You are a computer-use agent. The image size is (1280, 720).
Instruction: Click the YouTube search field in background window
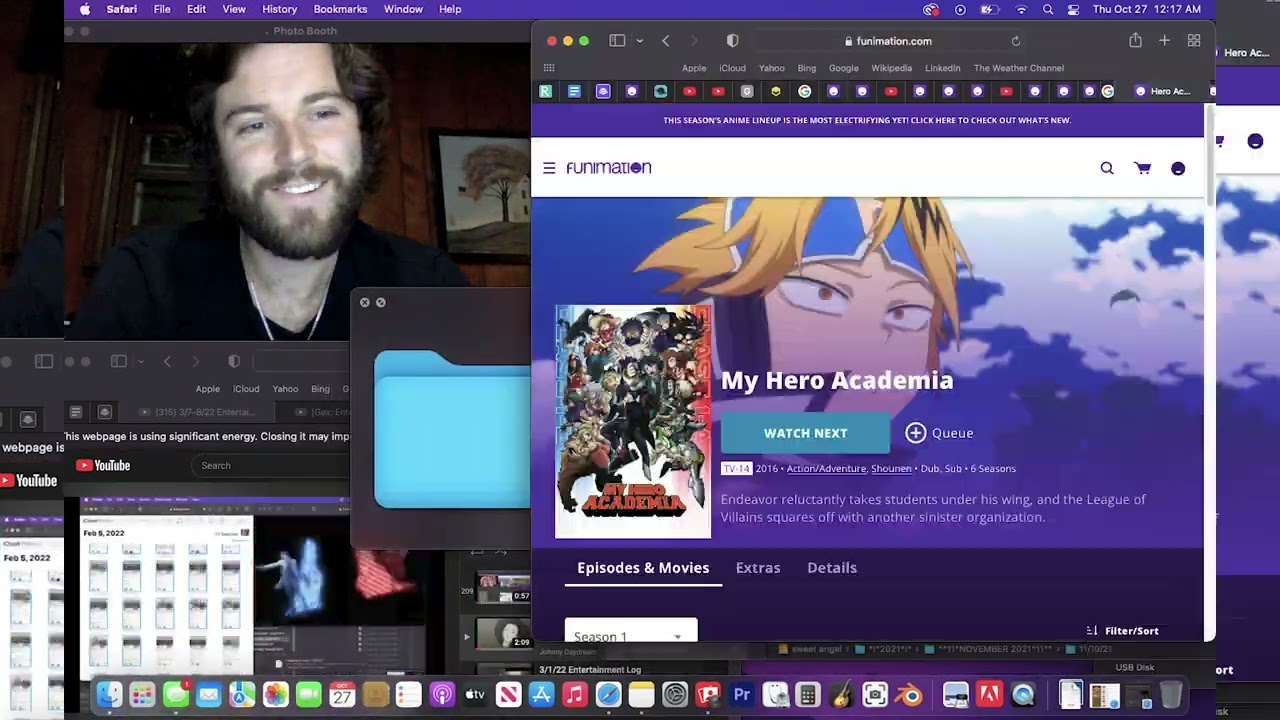(270, 465)
